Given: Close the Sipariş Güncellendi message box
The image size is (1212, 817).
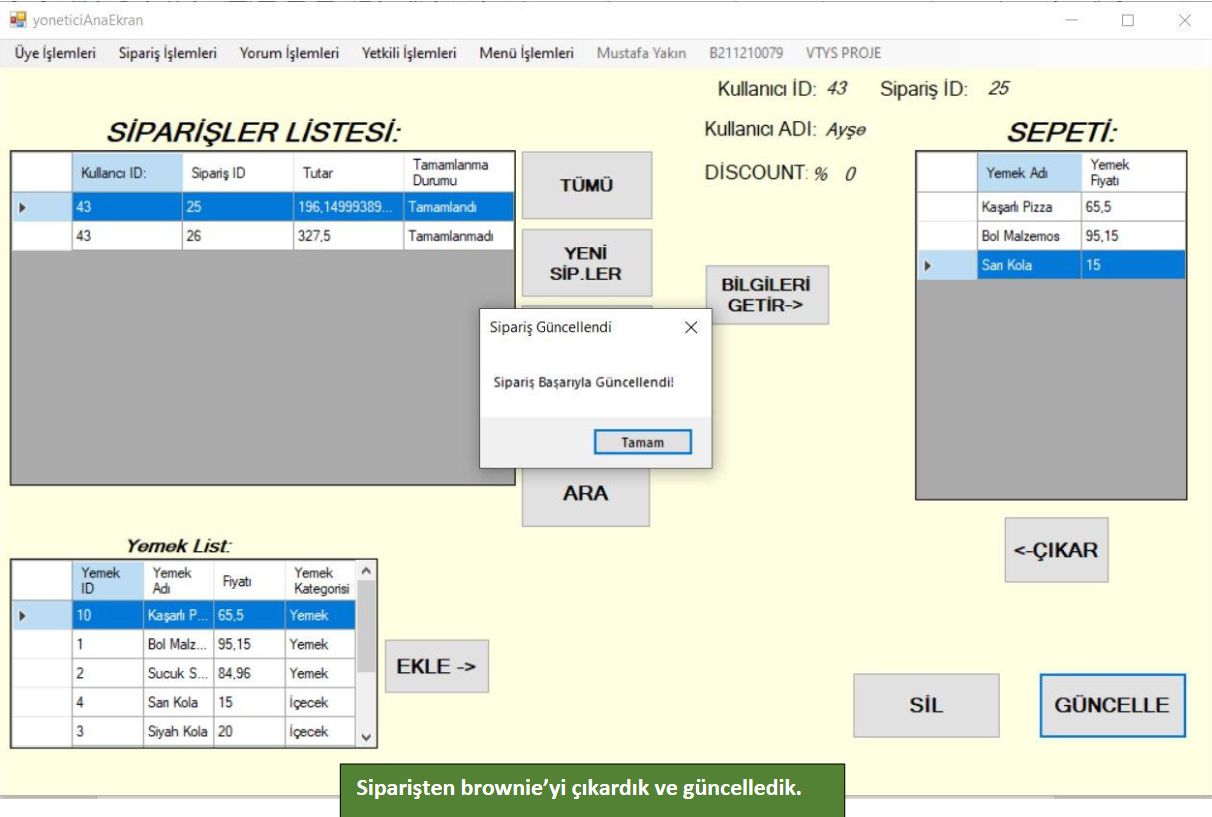Looking at the screenshot, I should (x=690, y=327).
